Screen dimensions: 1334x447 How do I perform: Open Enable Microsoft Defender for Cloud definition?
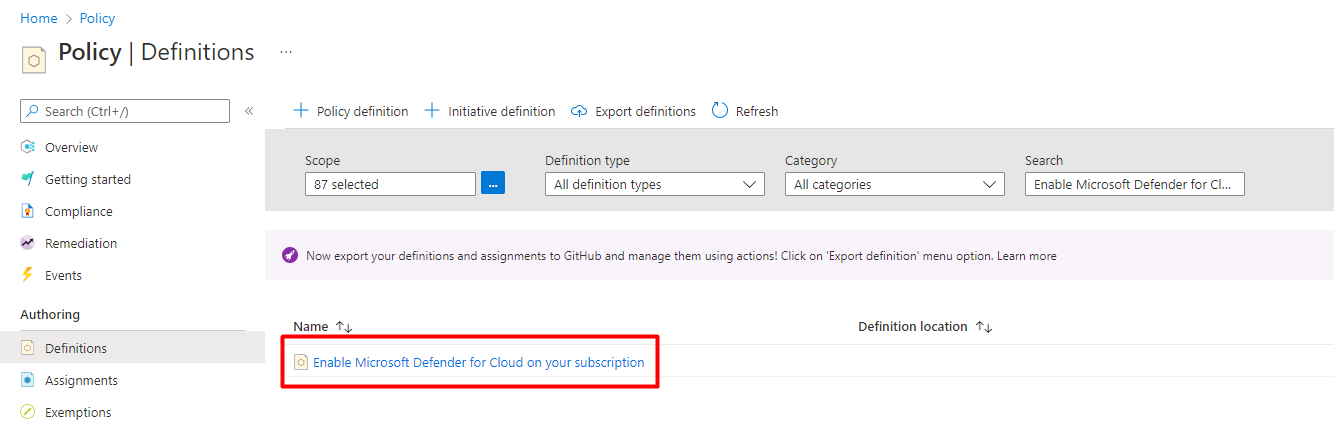click(478, 362)
